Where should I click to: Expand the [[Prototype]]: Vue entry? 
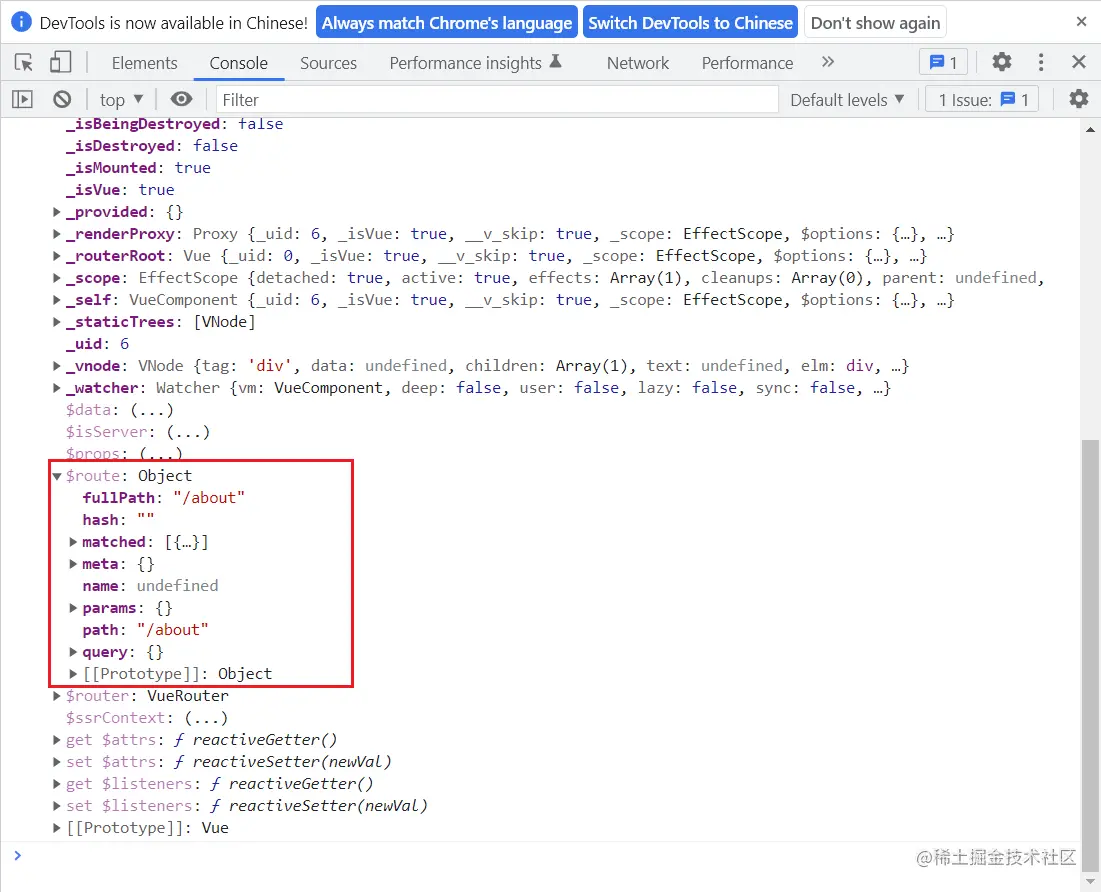57,827
